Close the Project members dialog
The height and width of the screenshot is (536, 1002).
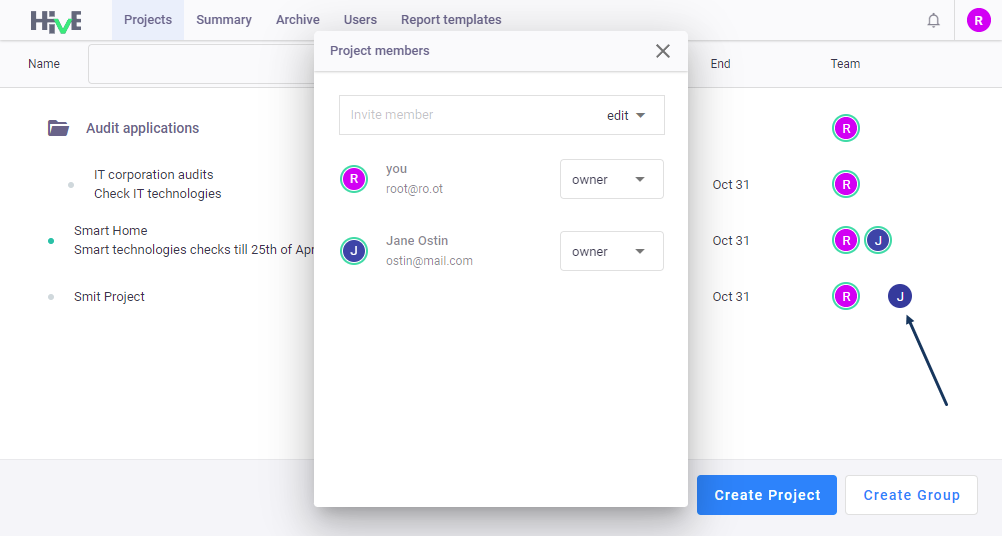tap(663, 51)
